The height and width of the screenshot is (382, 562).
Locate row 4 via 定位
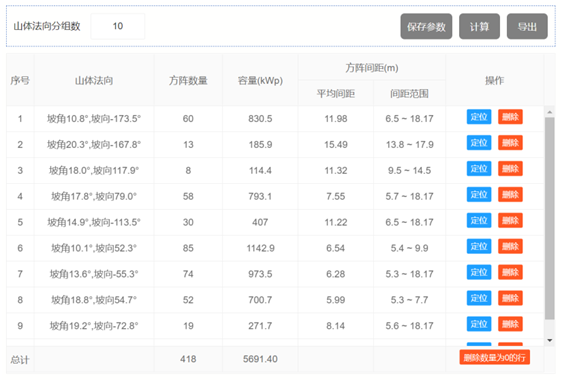pos(479,195)
